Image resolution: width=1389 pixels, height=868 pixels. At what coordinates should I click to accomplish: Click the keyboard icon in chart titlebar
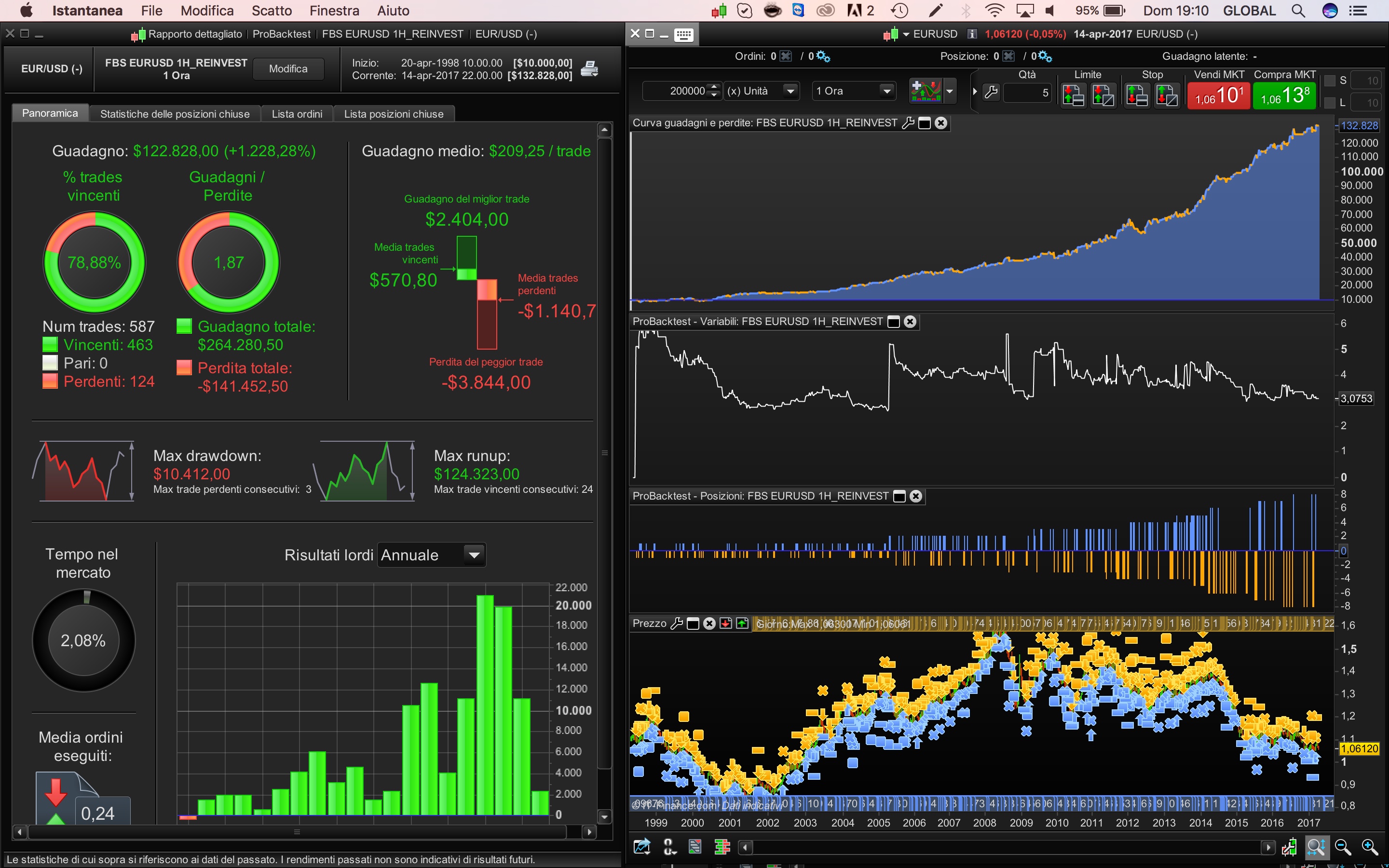point(683,34)
